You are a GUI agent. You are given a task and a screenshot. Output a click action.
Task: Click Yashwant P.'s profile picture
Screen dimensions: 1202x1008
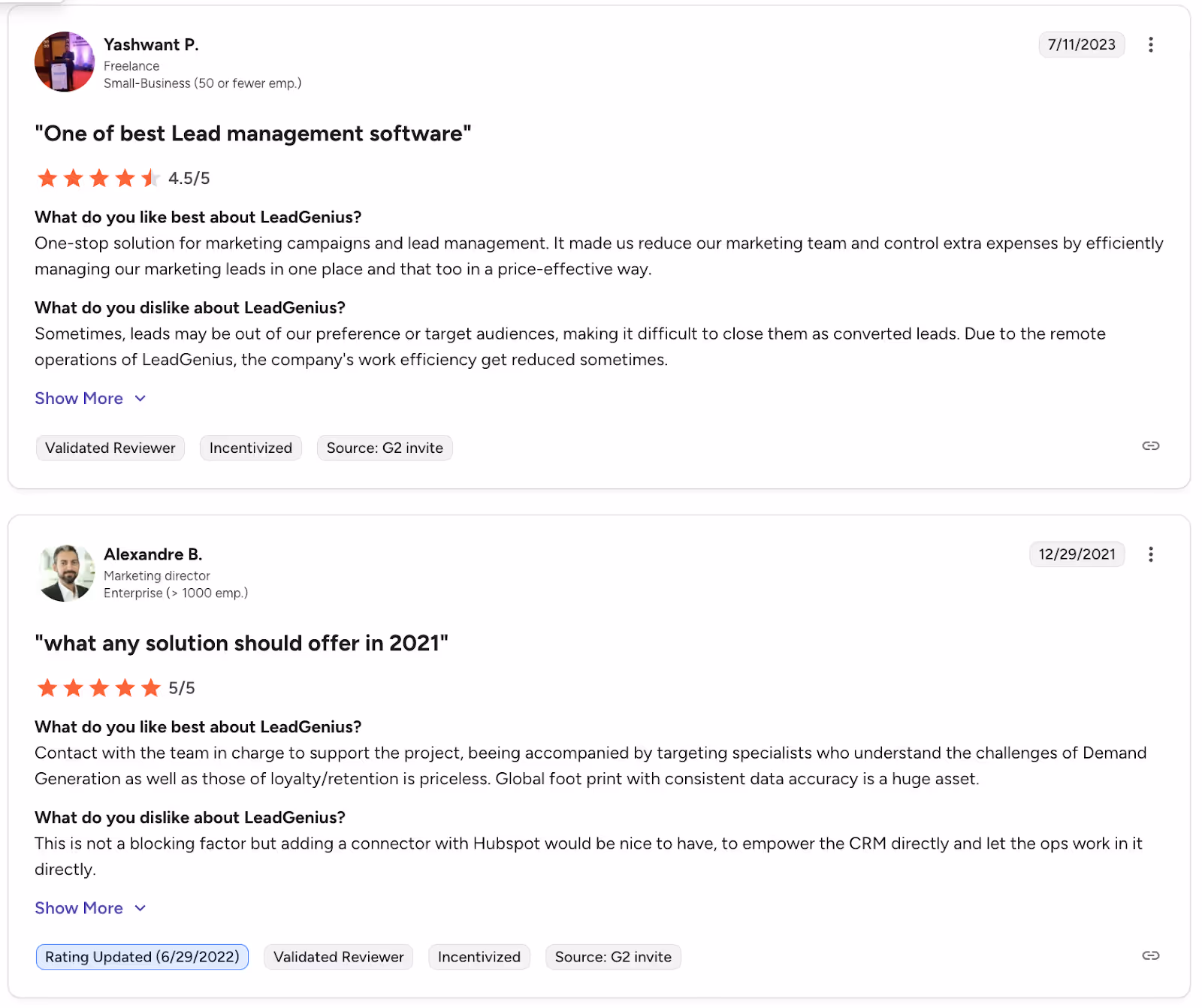pos(64,62)
